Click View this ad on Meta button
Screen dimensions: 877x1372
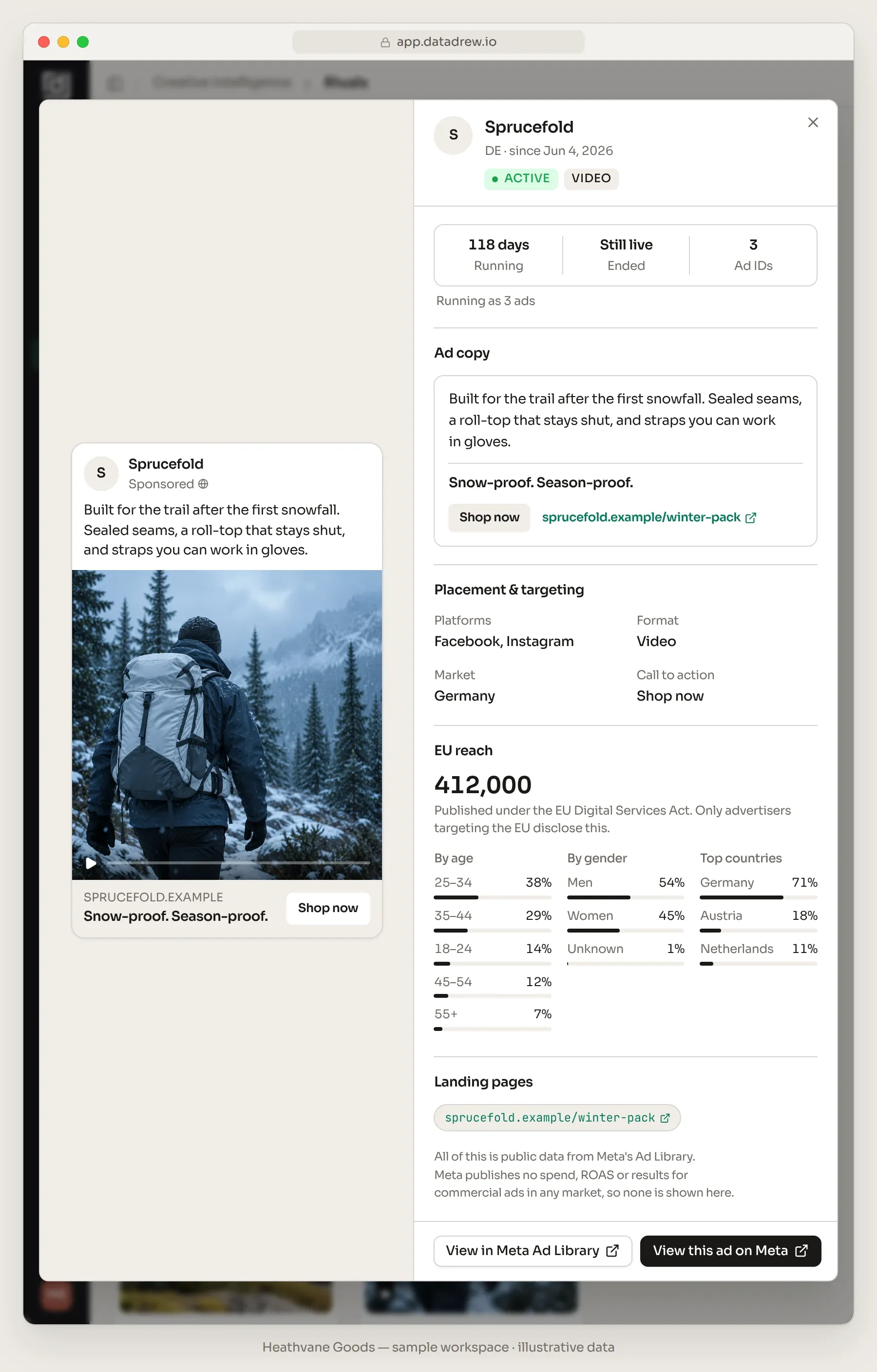pos(730,1250)
